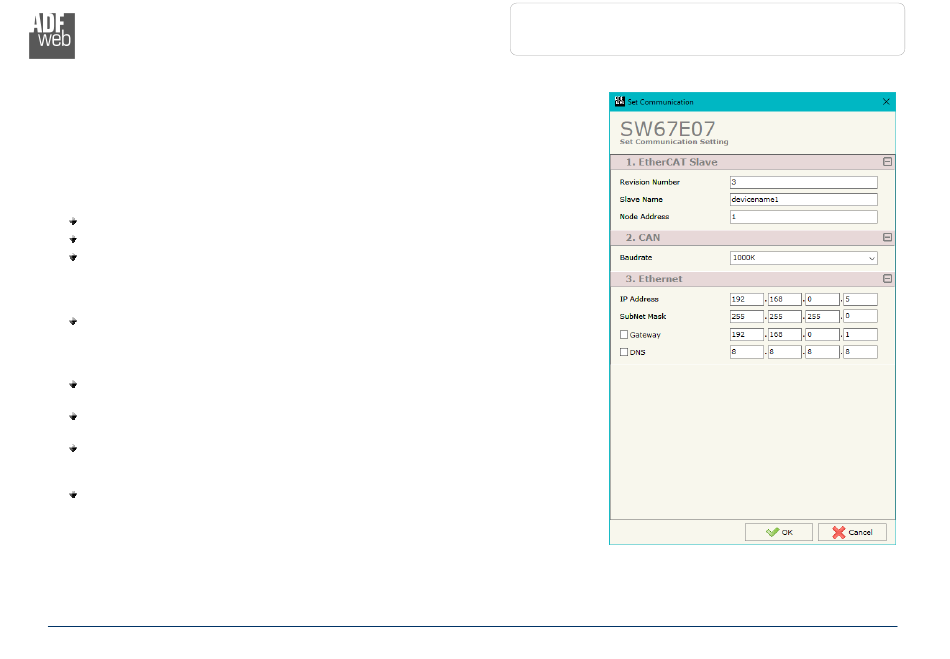Screen dimensions: 950x659
Task: Click IP Address first octet 192
Action: click(x=746, y=299)
